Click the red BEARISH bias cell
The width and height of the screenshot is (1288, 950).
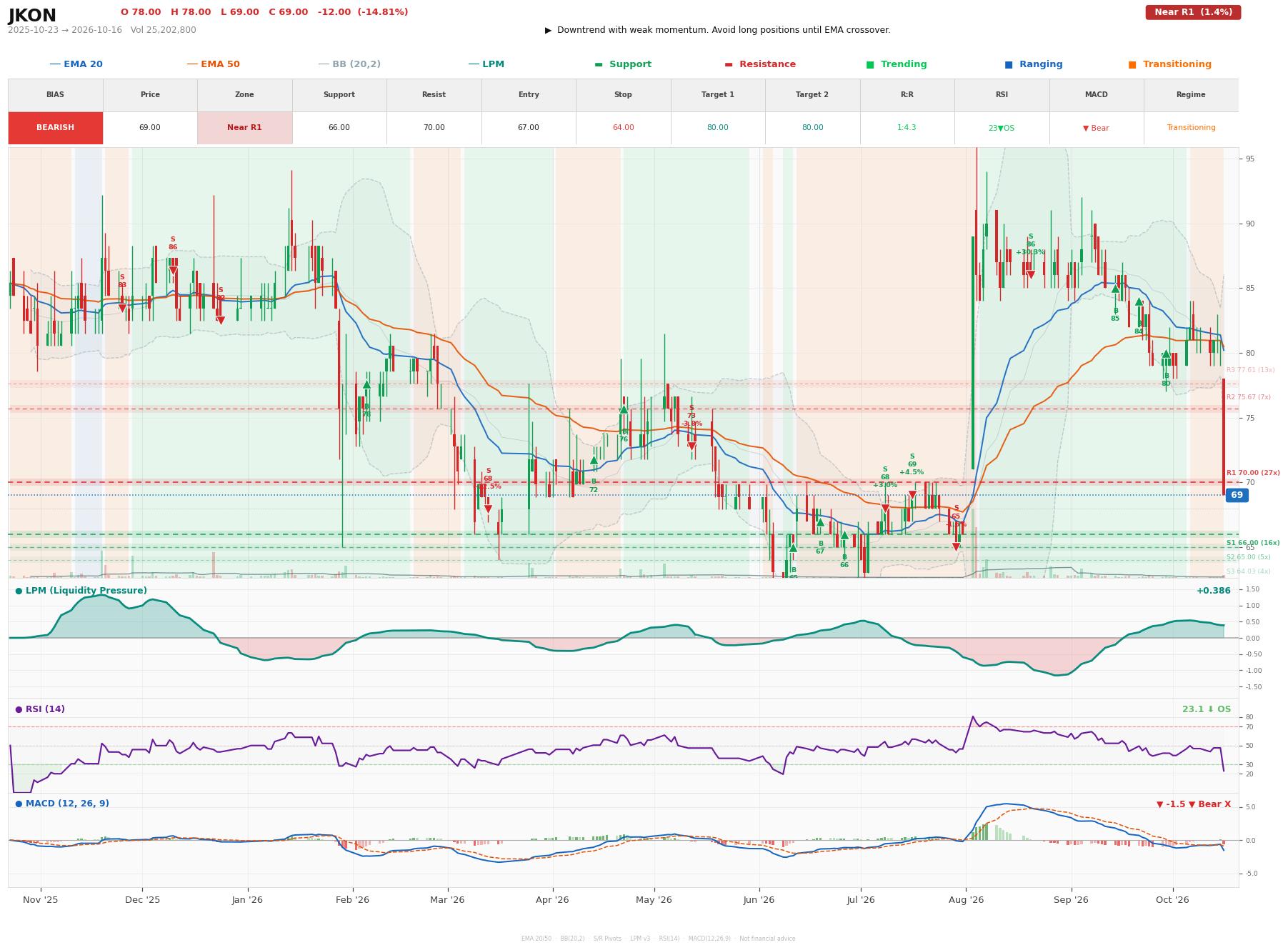[56, 128]
